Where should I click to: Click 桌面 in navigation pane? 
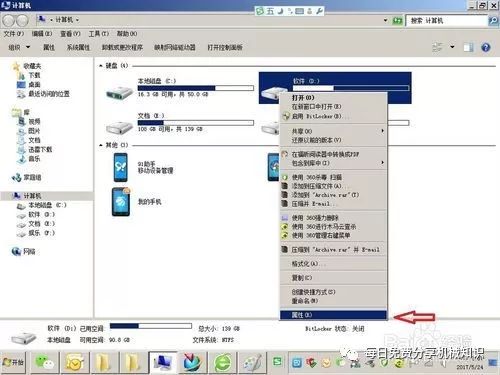[34, 85]
